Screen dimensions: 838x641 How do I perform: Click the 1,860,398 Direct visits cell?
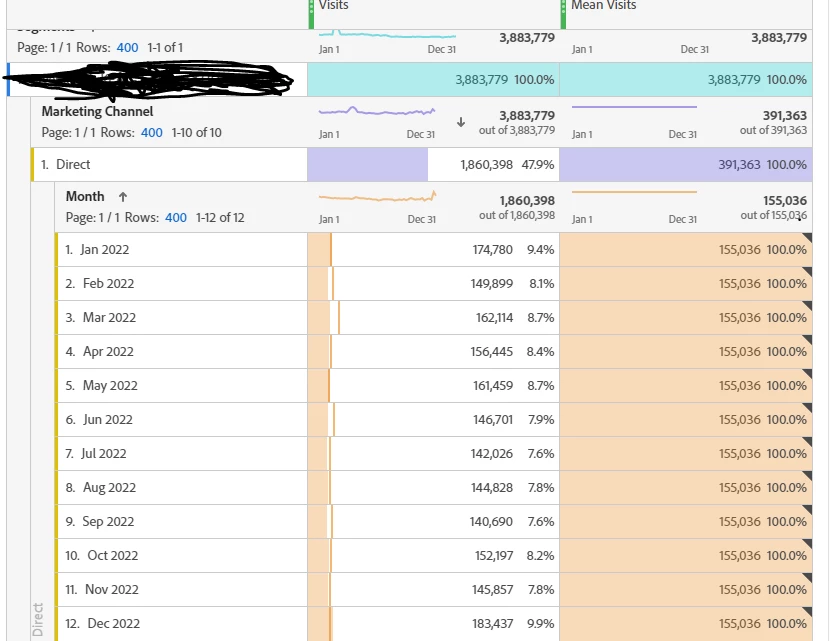[x=433, y=165]
